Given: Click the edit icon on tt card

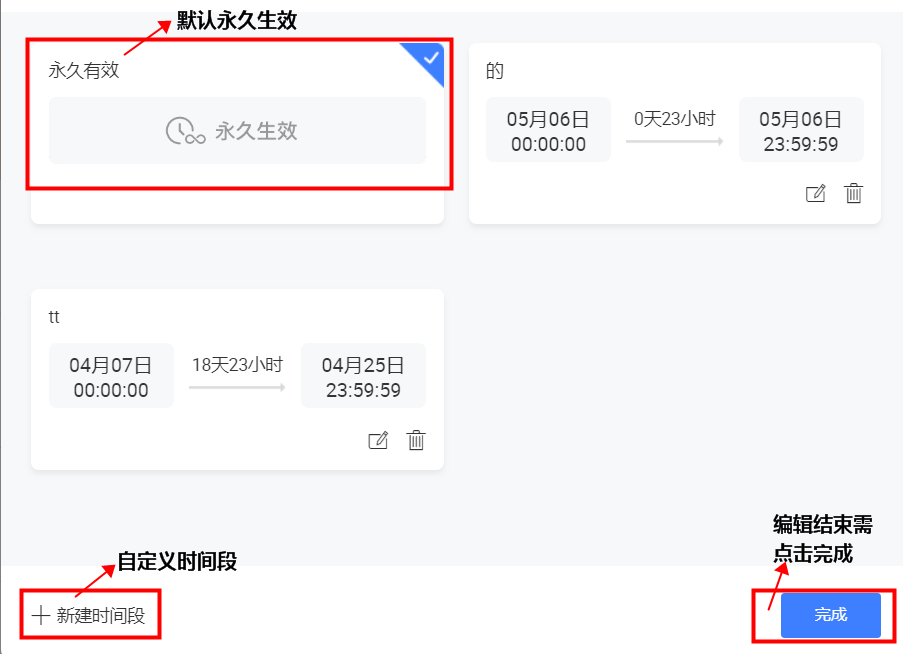Looking at the screenshot, I should [x=378, y=440].
